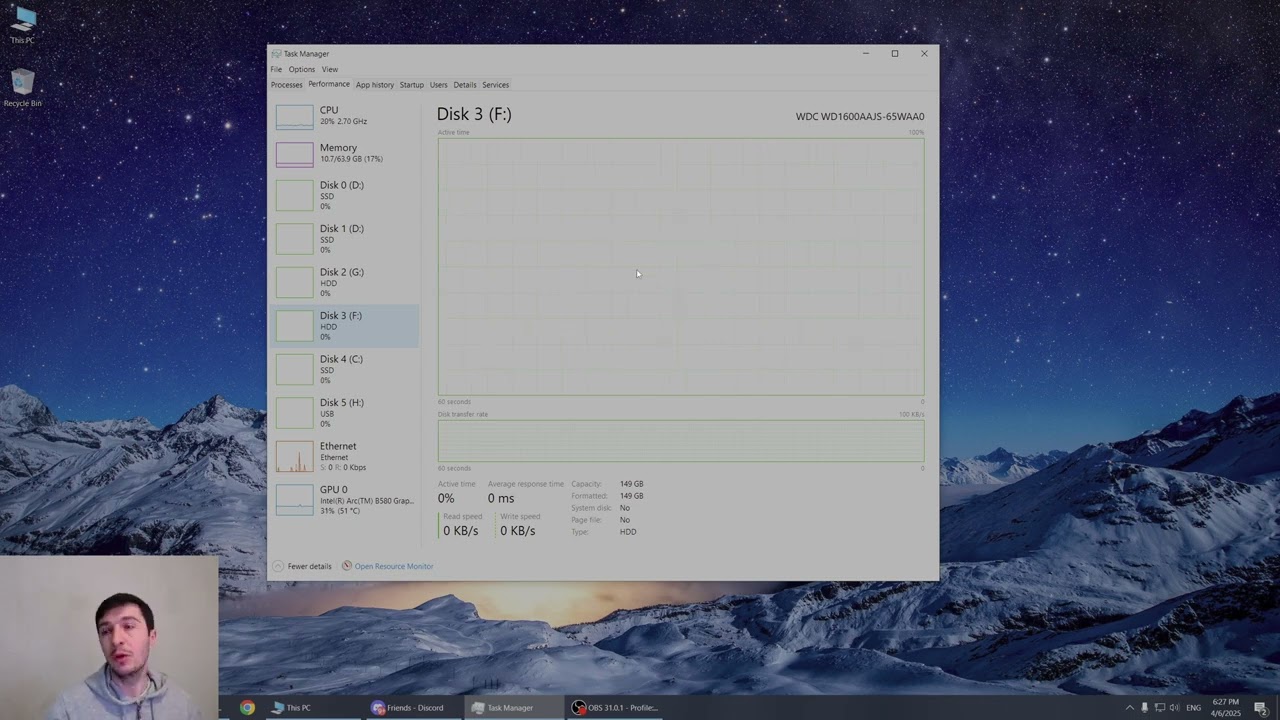
Task: Click the microphone tray icon
Action: [x=1145, y=708]
